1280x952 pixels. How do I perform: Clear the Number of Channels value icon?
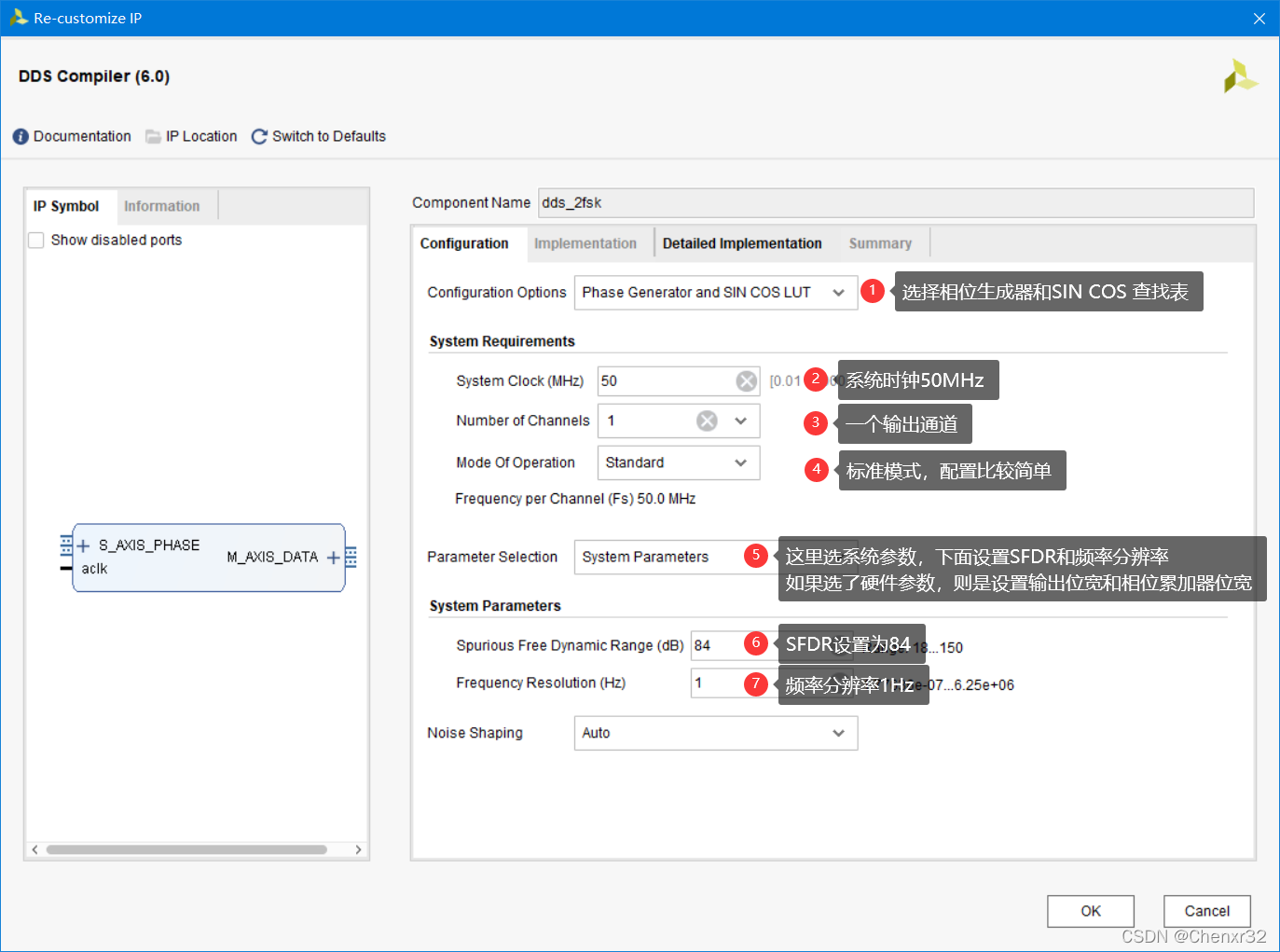[x=708, y=421]
